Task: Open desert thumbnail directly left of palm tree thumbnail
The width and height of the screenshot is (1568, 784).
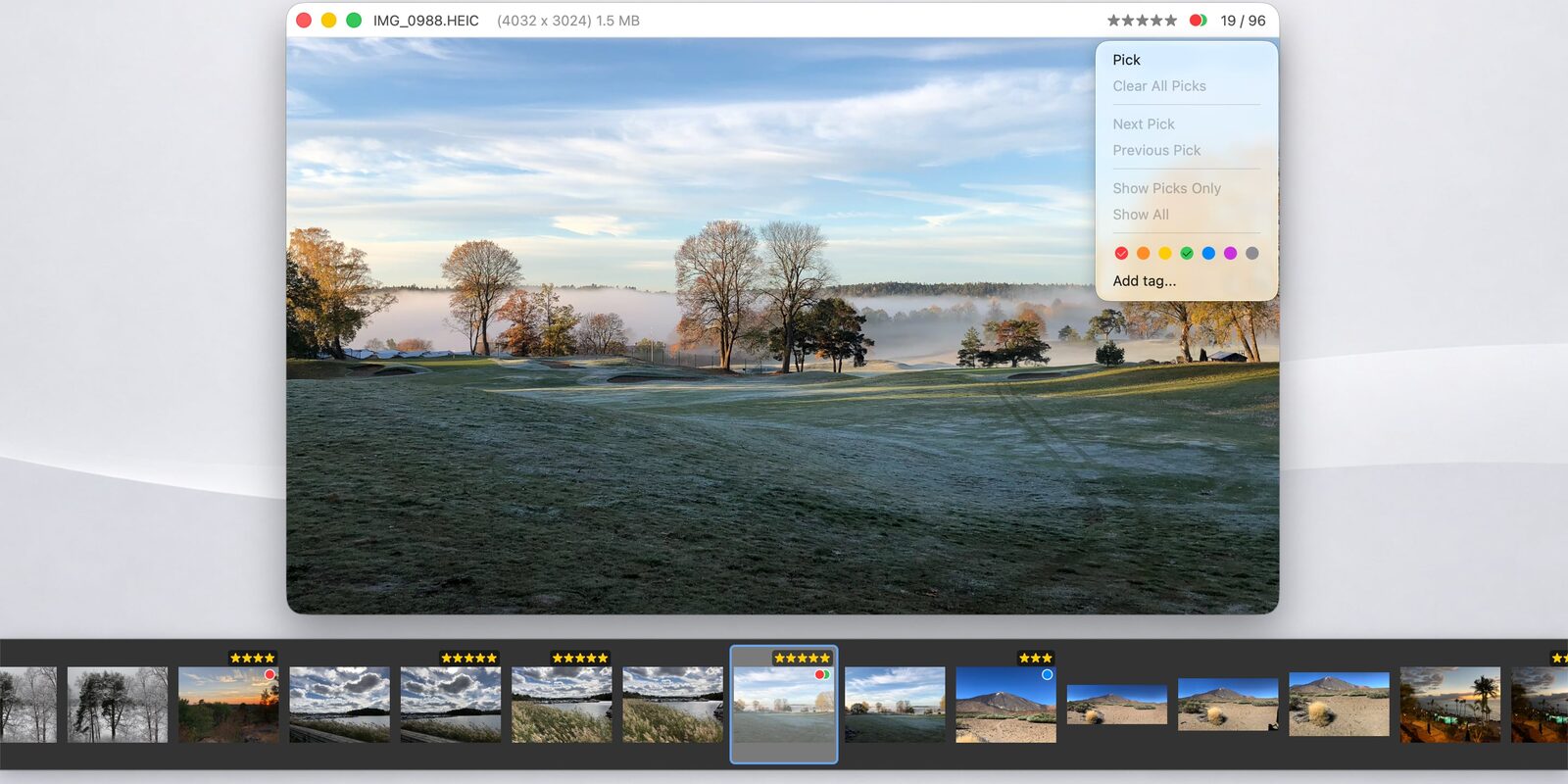Action: point(1339,705)
